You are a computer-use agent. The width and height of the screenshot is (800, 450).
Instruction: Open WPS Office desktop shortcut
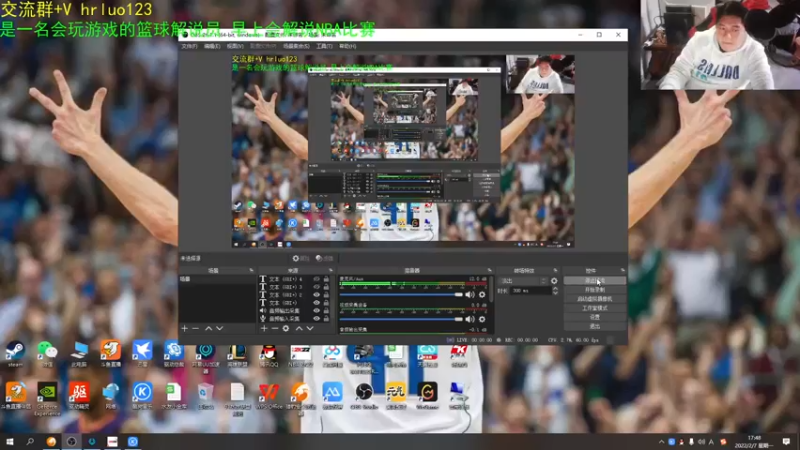point(269,395)
